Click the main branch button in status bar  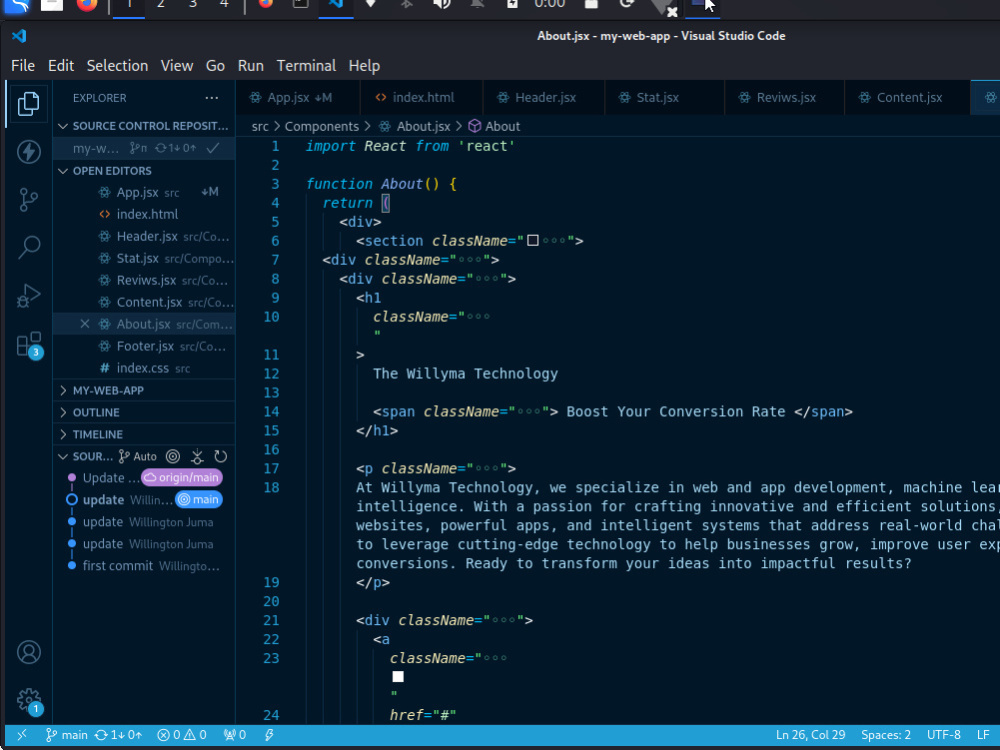coord(66,735)
